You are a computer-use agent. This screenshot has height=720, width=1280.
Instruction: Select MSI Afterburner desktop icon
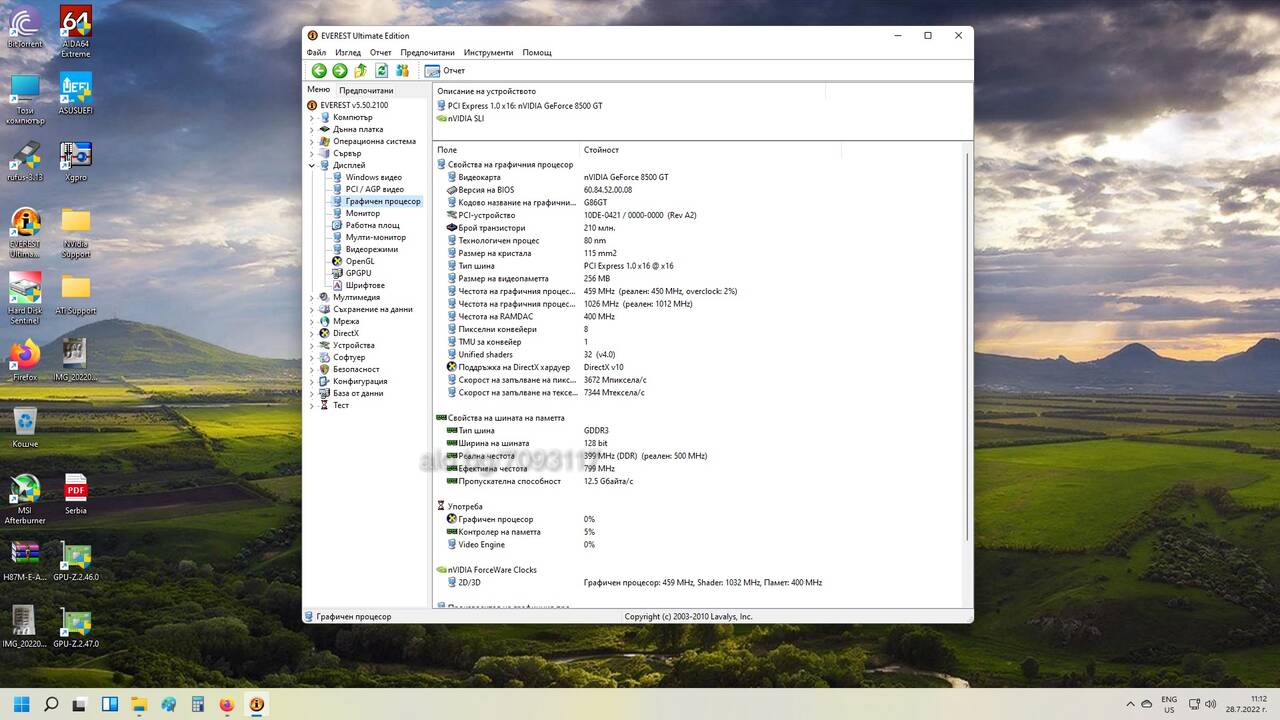[25, 499]
